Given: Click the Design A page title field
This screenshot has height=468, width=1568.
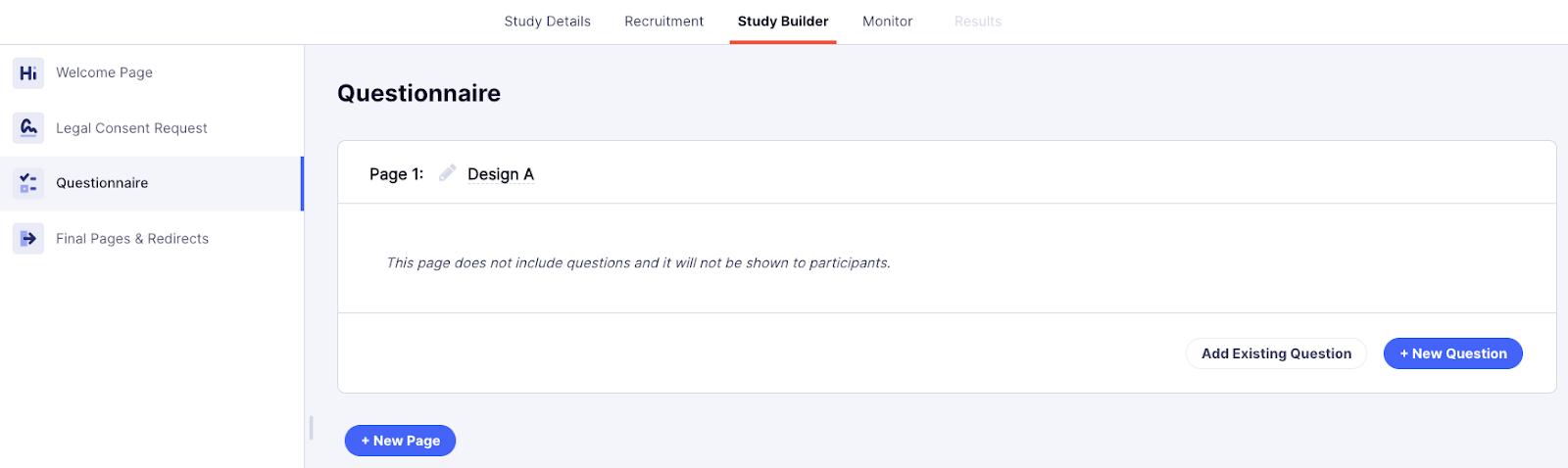Looking at the screenshot, I should pyautogui.click(x=501, y=174).
